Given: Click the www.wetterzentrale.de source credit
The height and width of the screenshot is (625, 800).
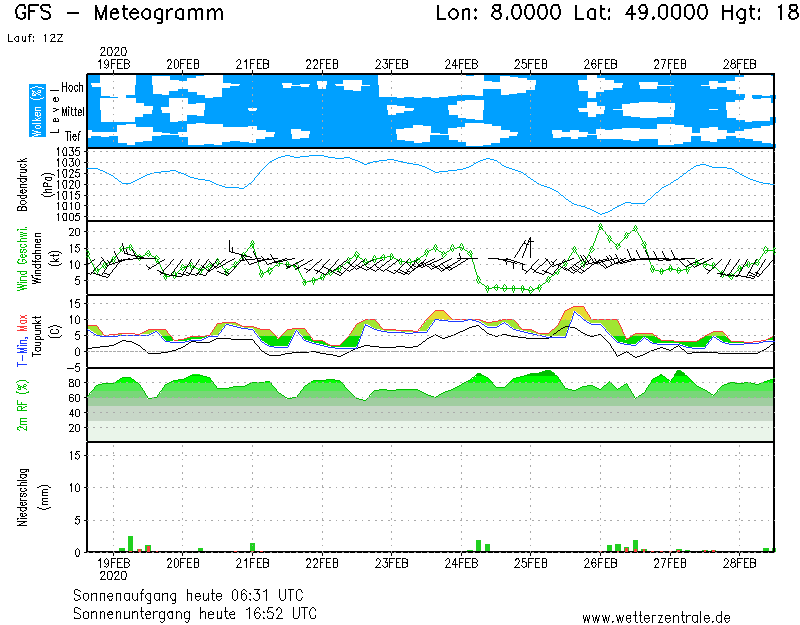Looking at the screenshot, I should click(x=656, y=618).
